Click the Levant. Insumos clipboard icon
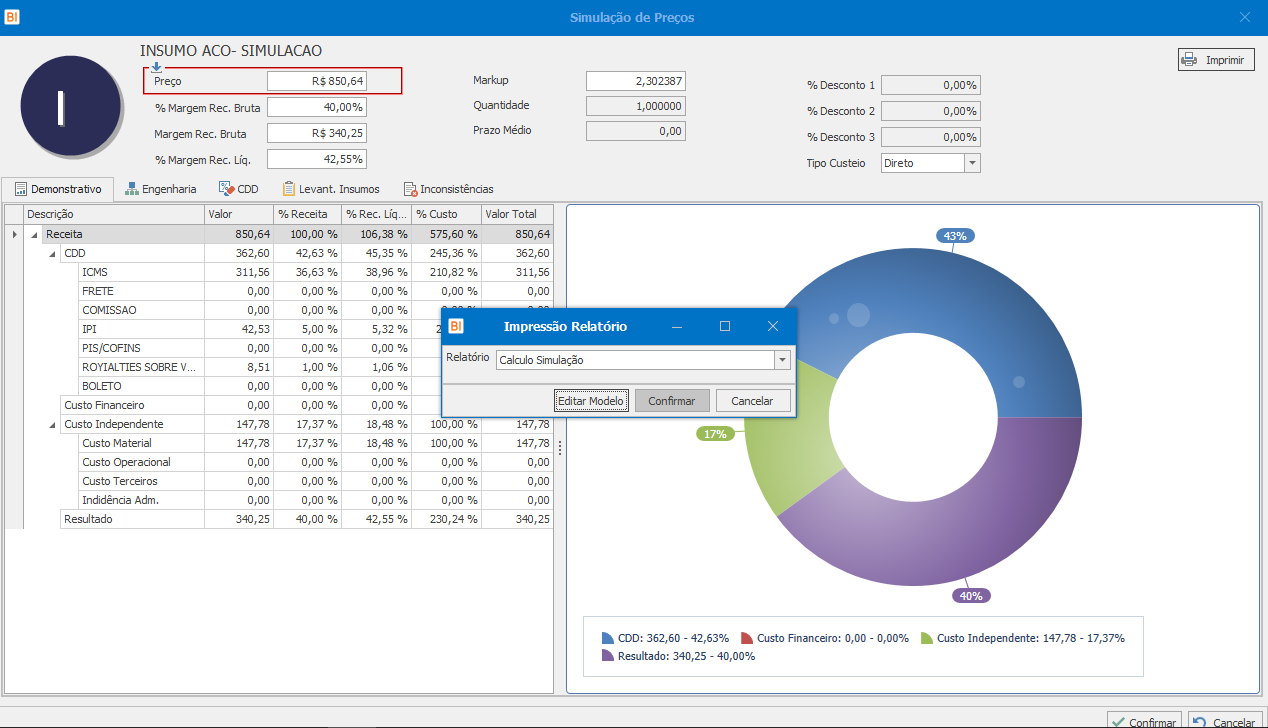The width and height of the screenshot is (1268, 728). (289, 188)
